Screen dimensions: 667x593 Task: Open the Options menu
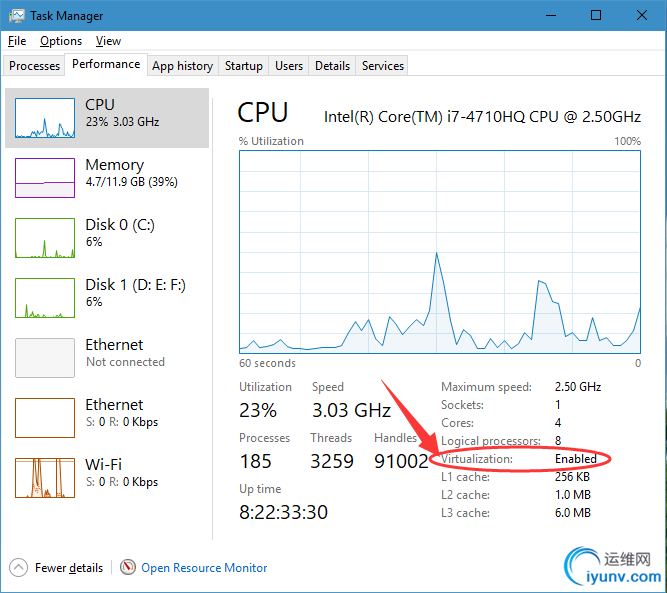(61, 41)
